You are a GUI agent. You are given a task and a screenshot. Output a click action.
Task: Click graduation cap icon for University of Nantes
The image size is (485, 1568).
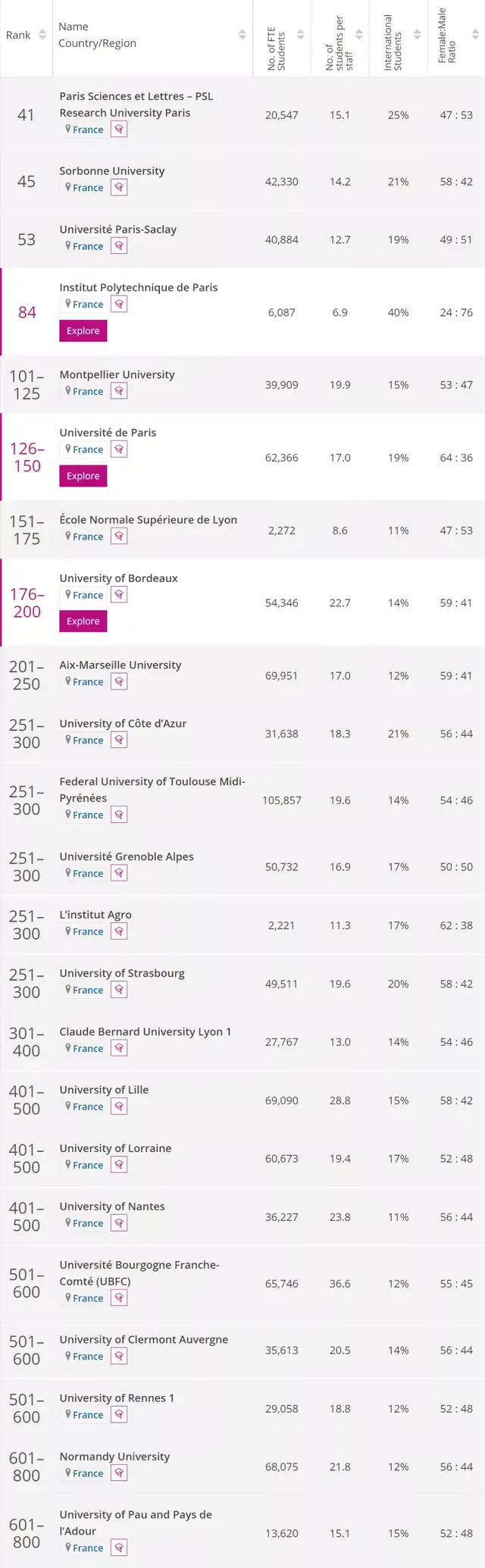(x=119, y=1223)
